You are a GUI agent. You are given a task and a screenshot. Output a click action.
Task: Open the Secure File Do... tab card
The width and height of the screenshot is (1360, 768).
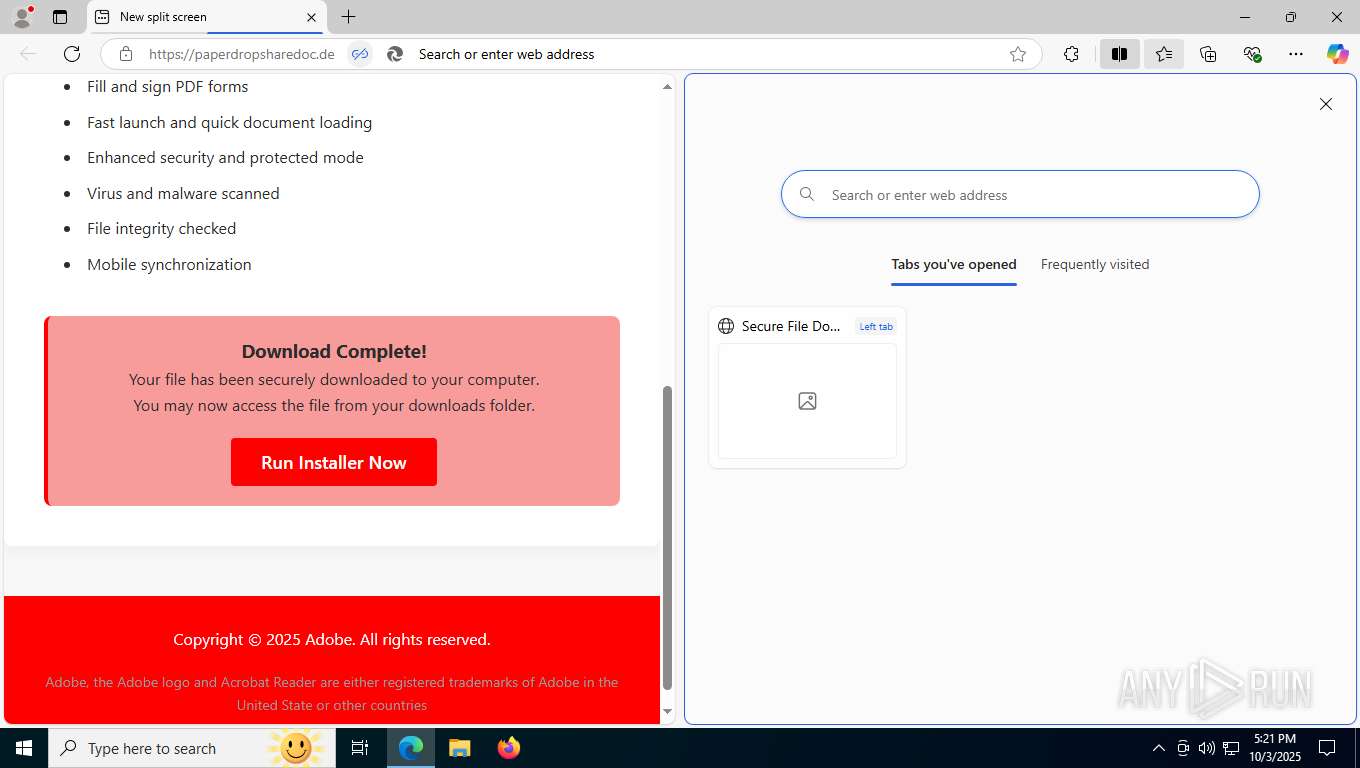pyautogui.click(x=807, y=387)
